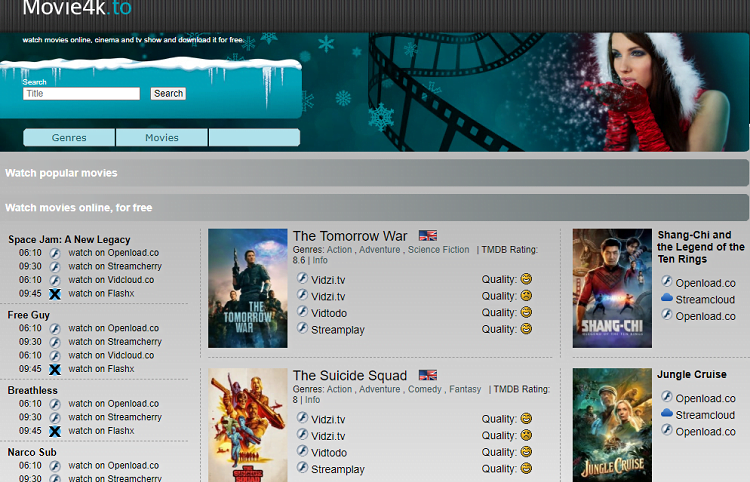
Task: Click the Vidtodo quality smiley for Tomorrow War
Action: [526, 312]
